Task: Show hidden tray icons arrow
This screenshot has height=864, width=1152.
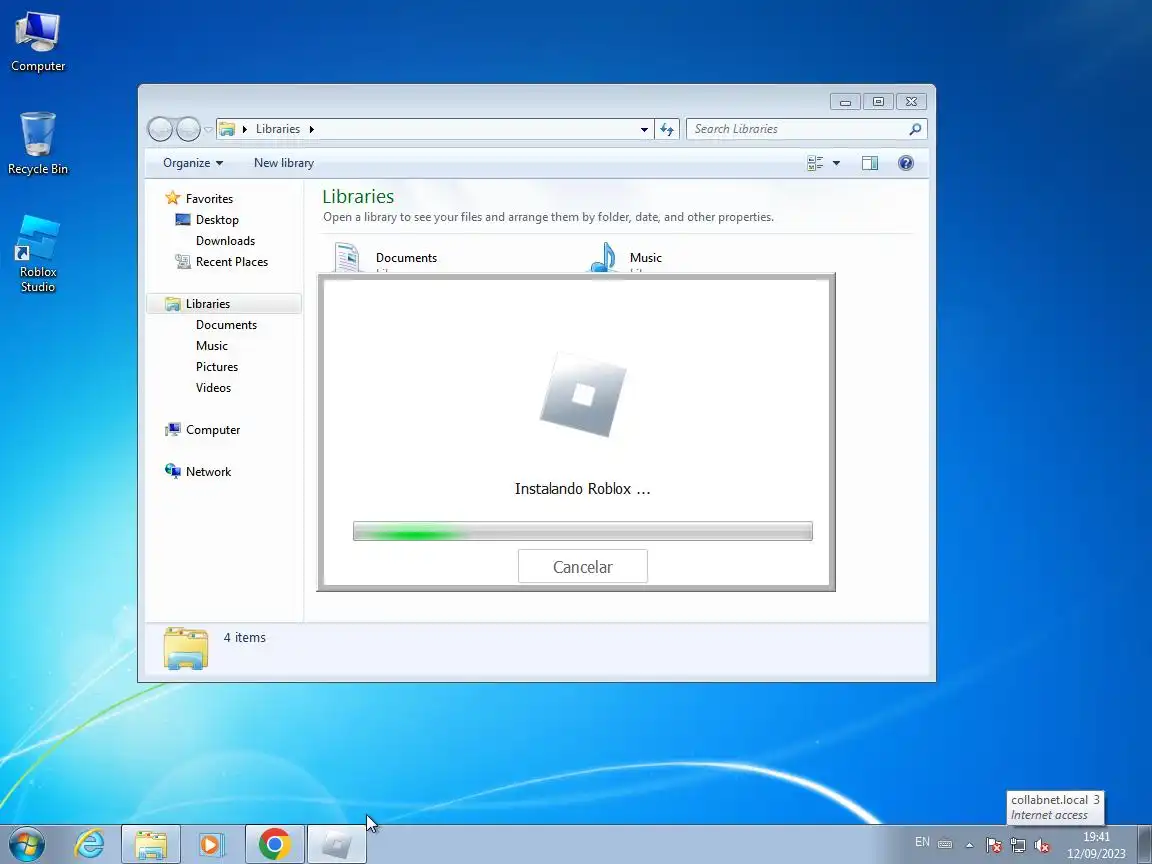Action: pos(969,845)
